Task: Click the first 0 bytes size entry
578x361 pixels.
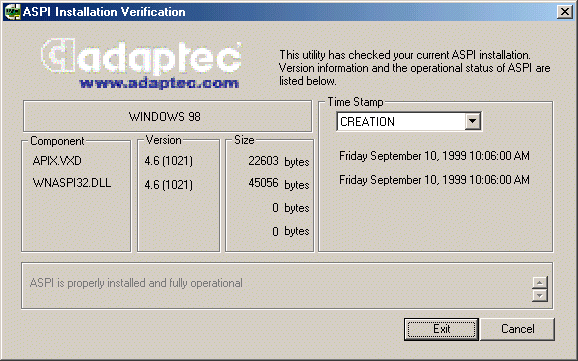Action: 291,208
